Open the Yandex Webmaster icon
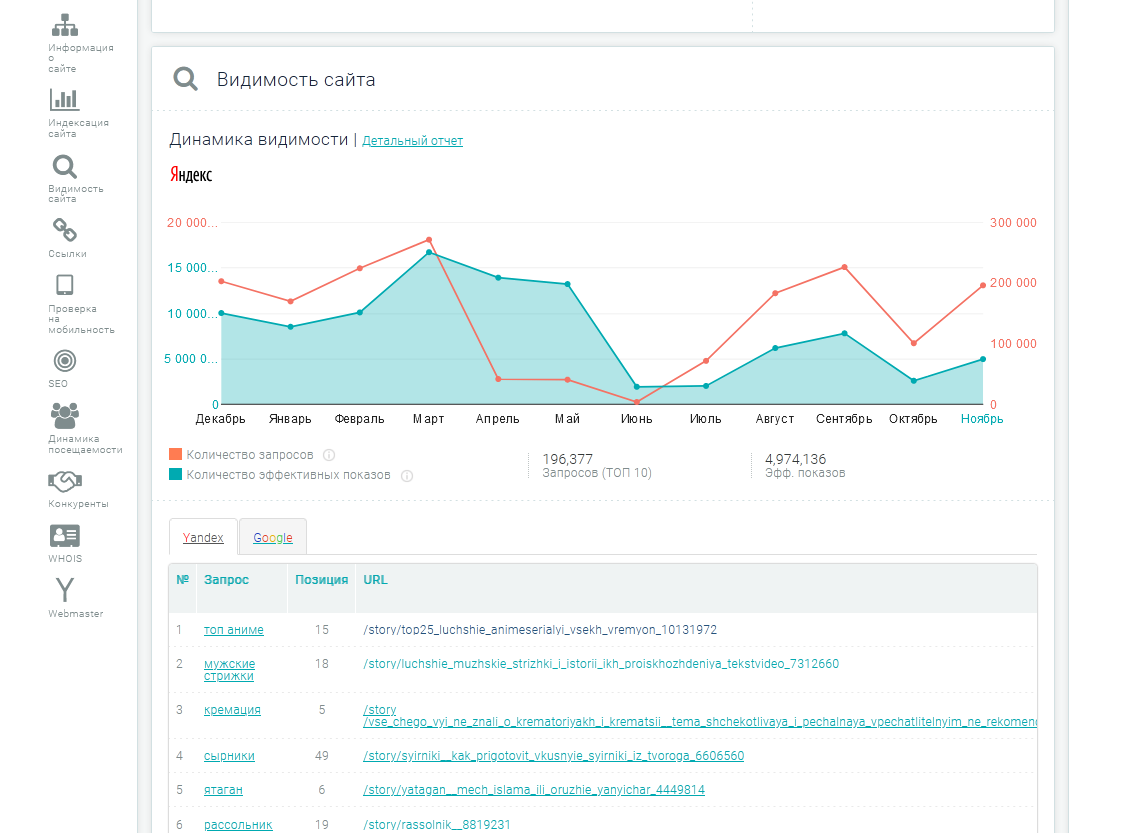The width and height of the screenshot is (1136, 833). tap(64, 590)
